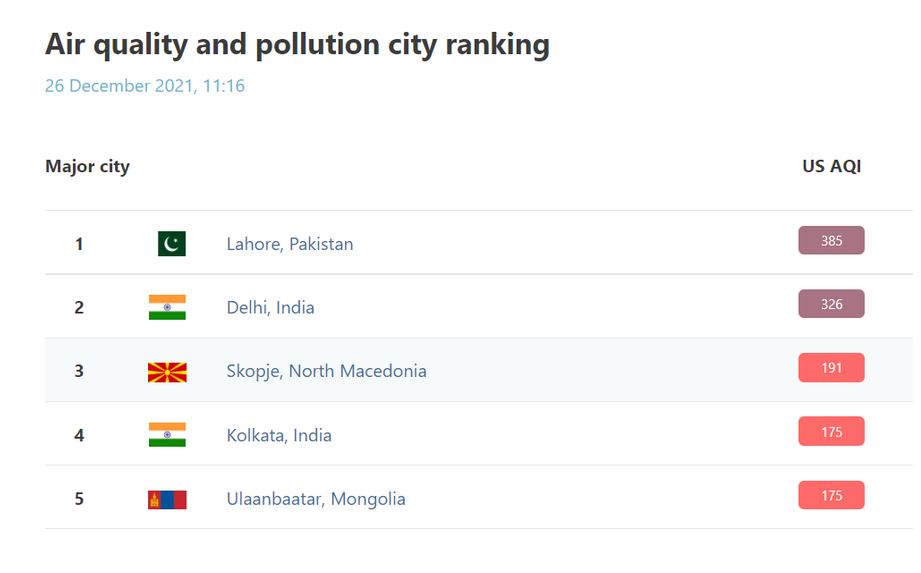The height and width of the screenshot is (573, 921).
Task: Select the Ulaanbaatar, Mongolia link
Action: 316,499
